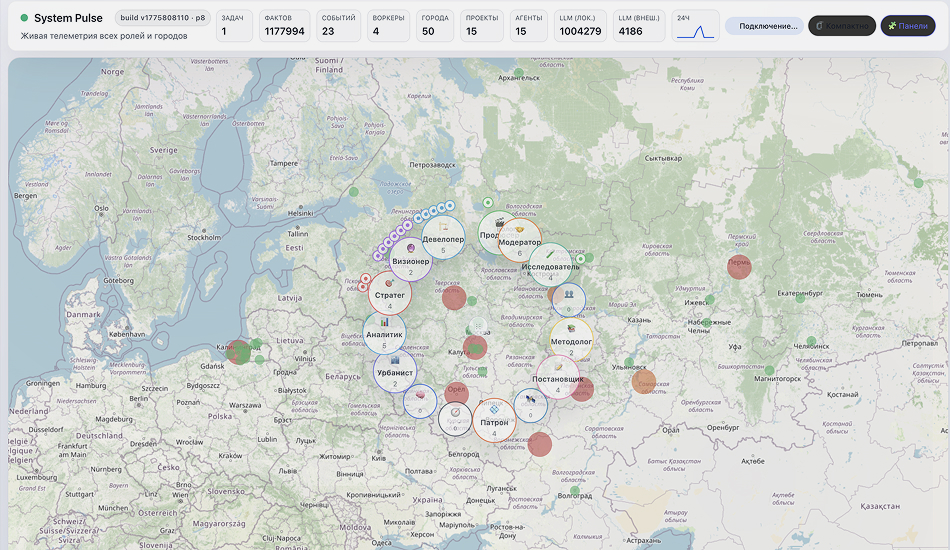Screen dimensions: 950x550
Task: Open the Патрон role node
Action: click(x=494, y=421)
